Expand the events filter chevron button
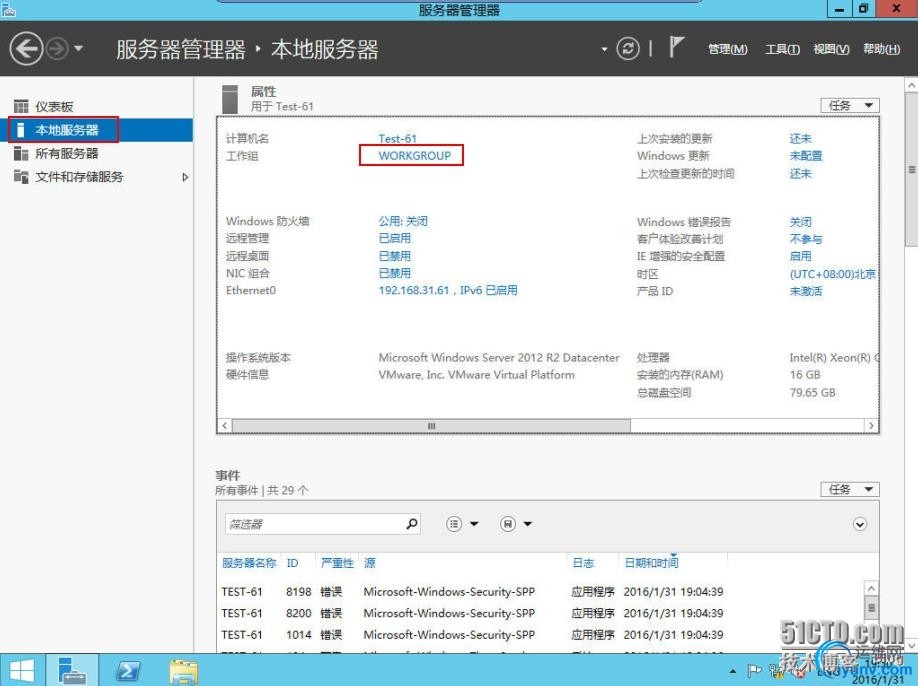The height and width of the screenshot is (686, 918). click(859, 524)
